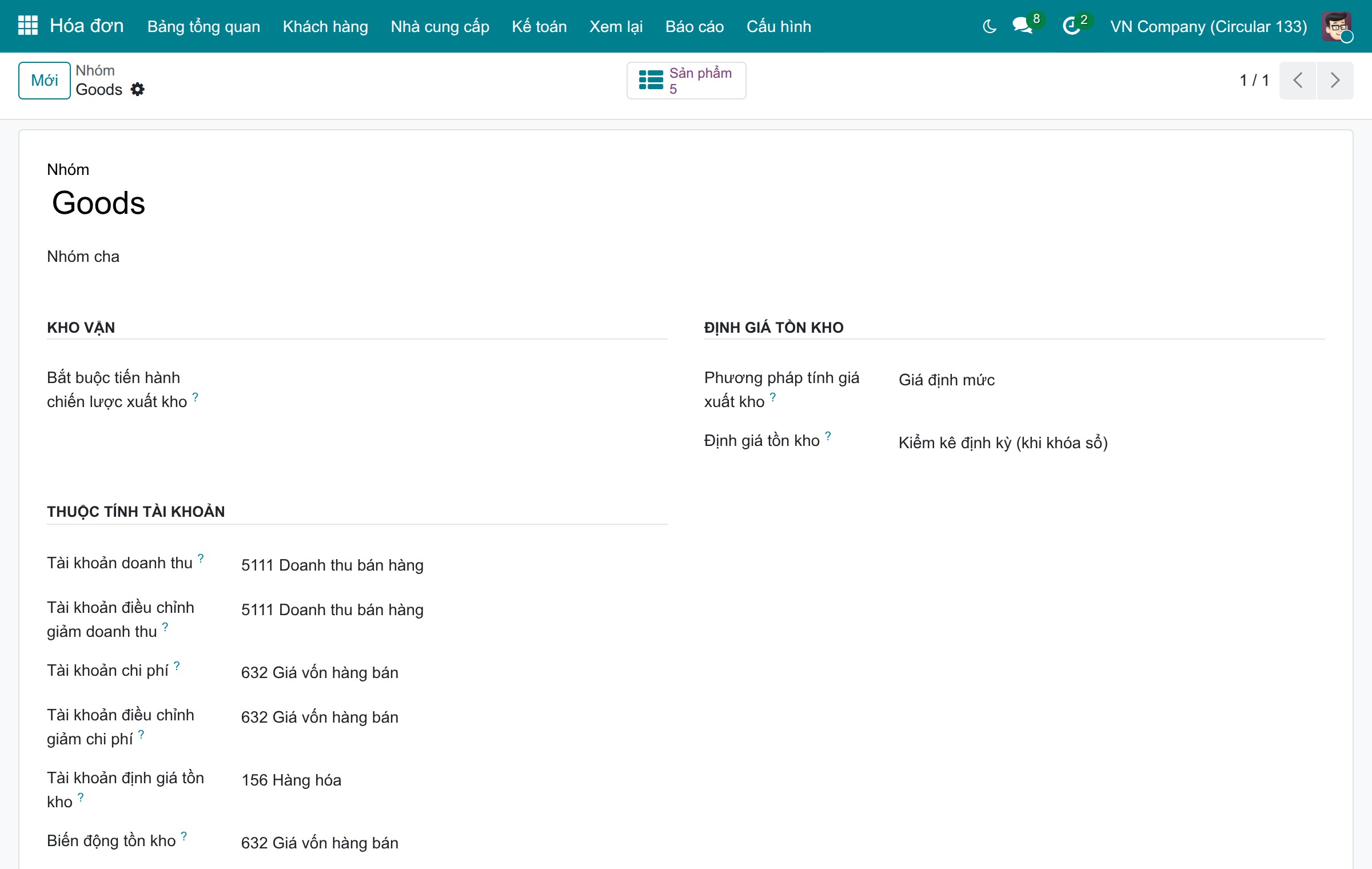
Task: Open Sản phẩm 5 smart button
Action: pos(686,80)
